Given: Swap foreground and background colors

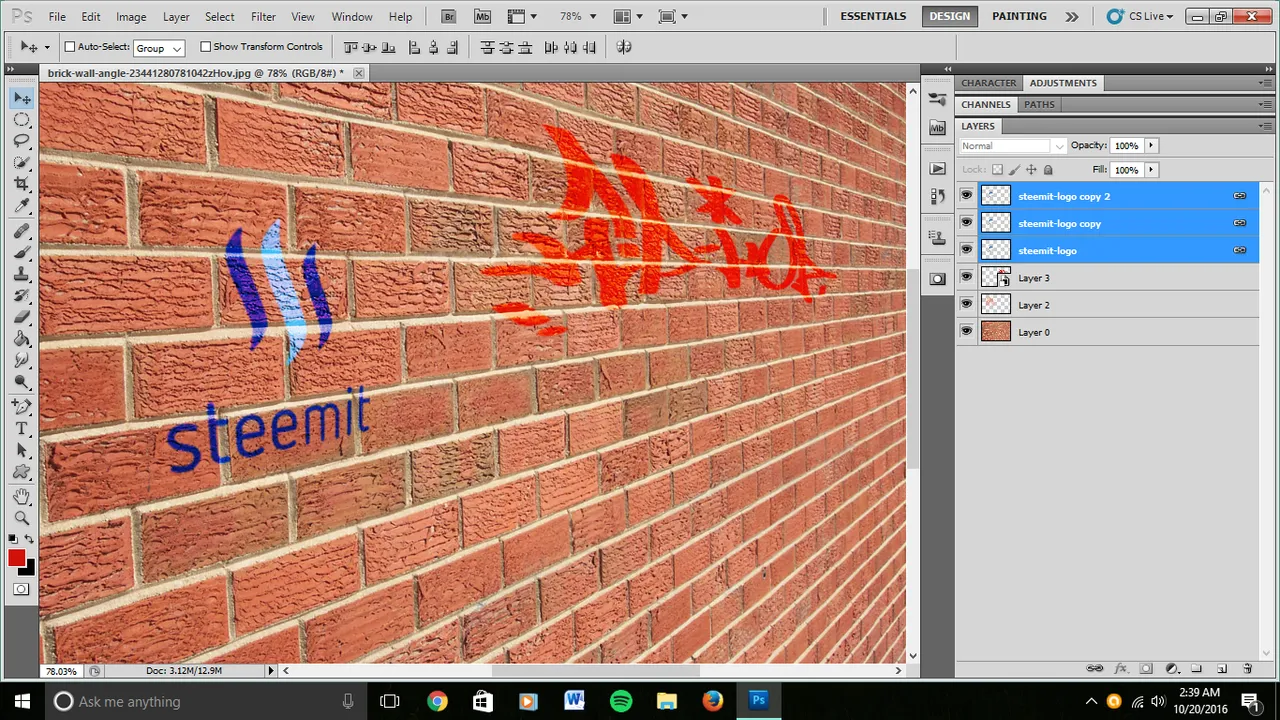Looking at the screenshot, I should 29,540.
